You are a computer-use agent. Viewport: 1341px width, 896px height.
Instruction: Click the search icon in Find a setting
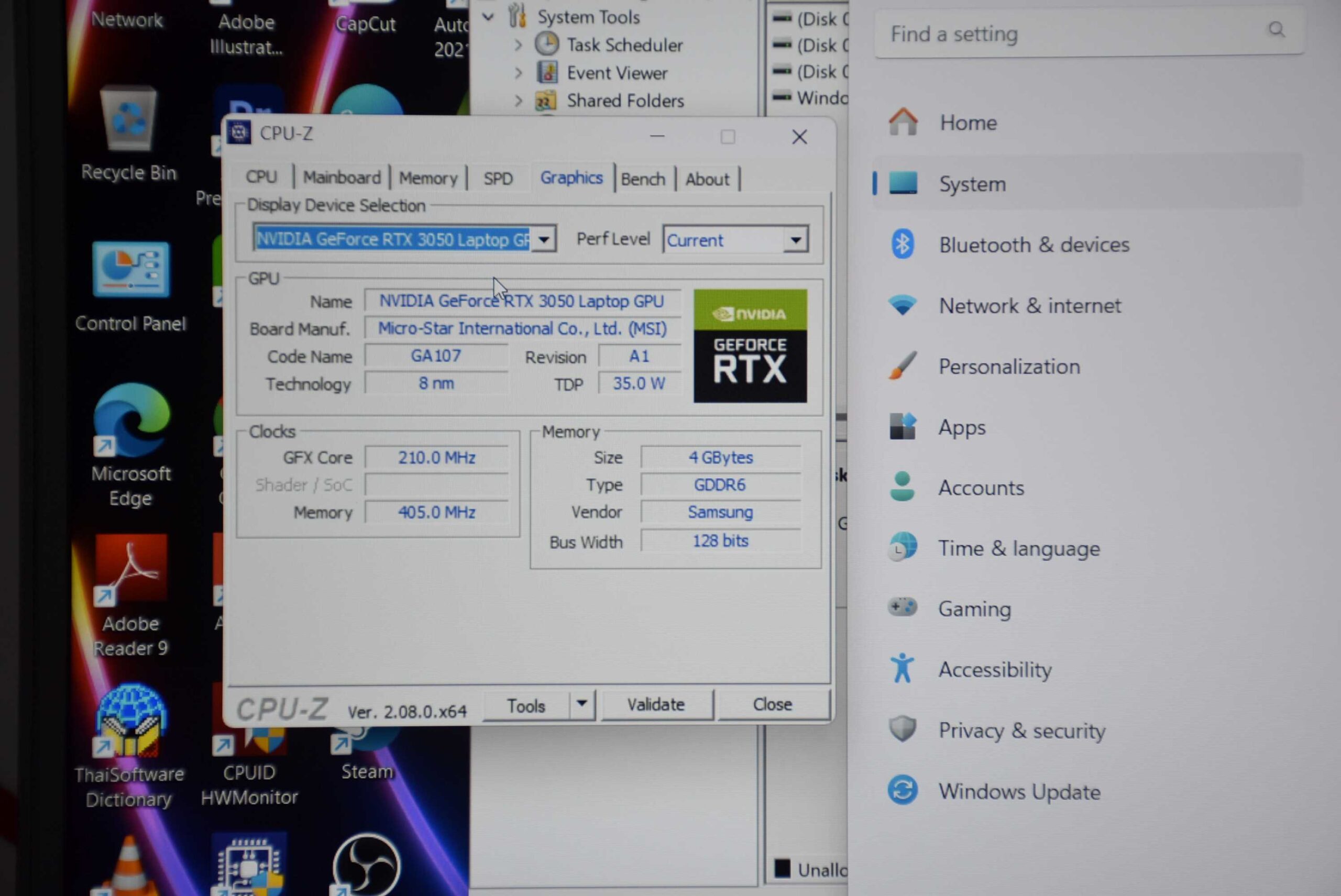pos(1276,30)
